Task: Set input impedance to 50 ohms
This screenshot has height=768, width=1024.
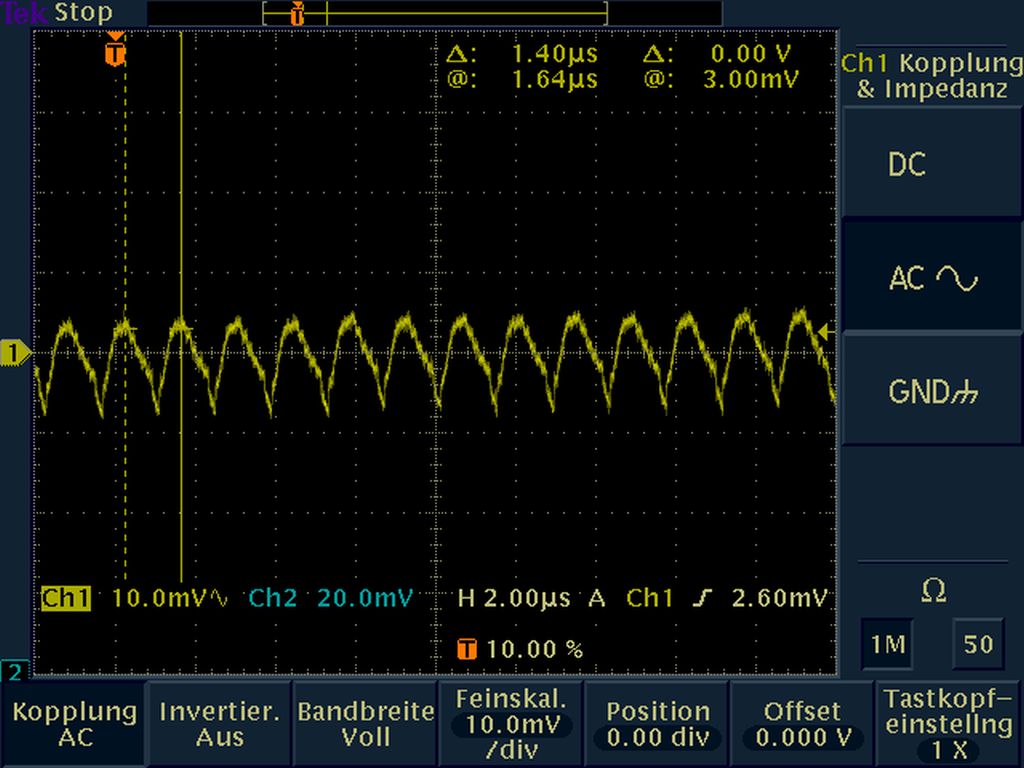Action: [x=978, y=645]
